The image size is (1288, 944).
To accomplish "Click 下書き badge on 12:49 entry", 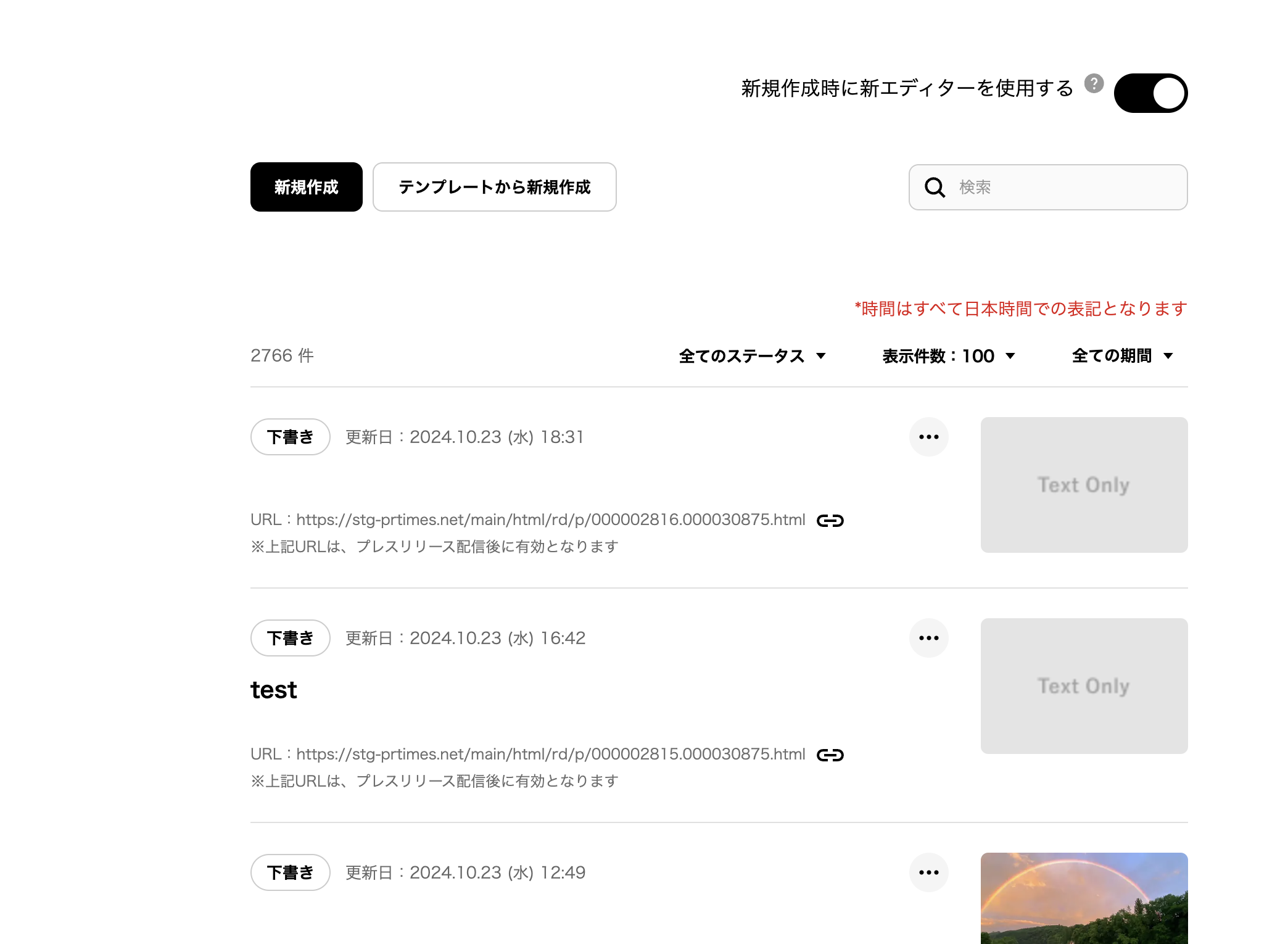I will 290,872.
